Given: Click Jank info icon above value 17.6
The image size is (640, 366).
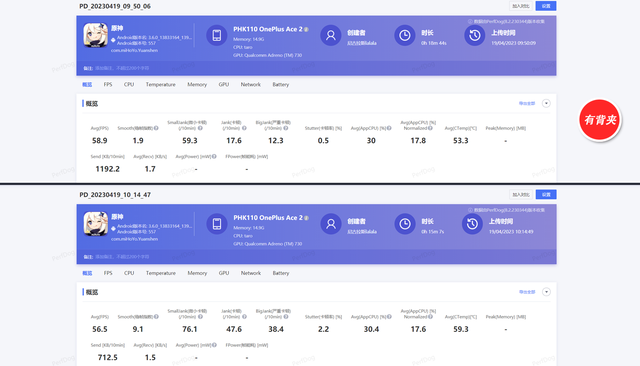Looking at the screenshot, I should click(244, 128).
